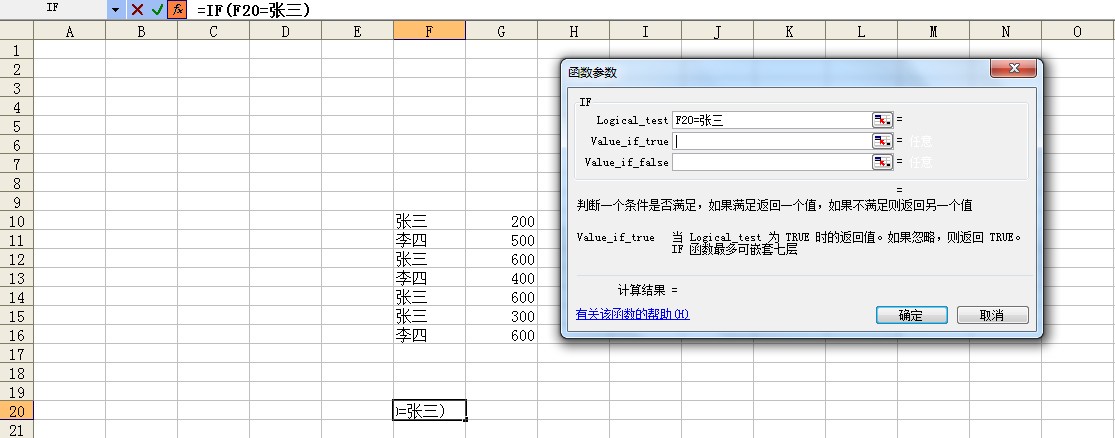Select row 1 header
Image resolution: width=1115 pixels, height=438 pixels.
coord(16,50)
